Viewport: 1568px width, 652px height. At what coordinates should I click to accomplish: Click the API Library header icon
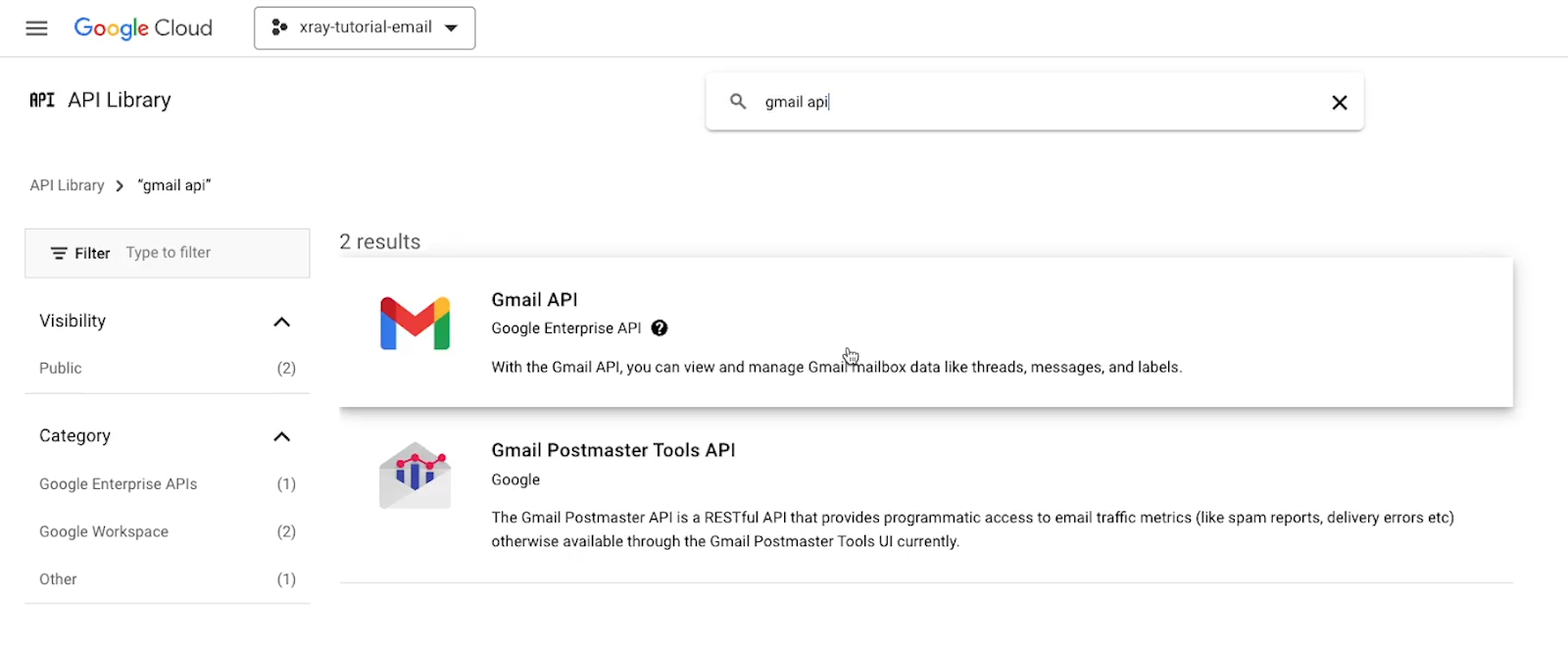[x=42, y=100]
